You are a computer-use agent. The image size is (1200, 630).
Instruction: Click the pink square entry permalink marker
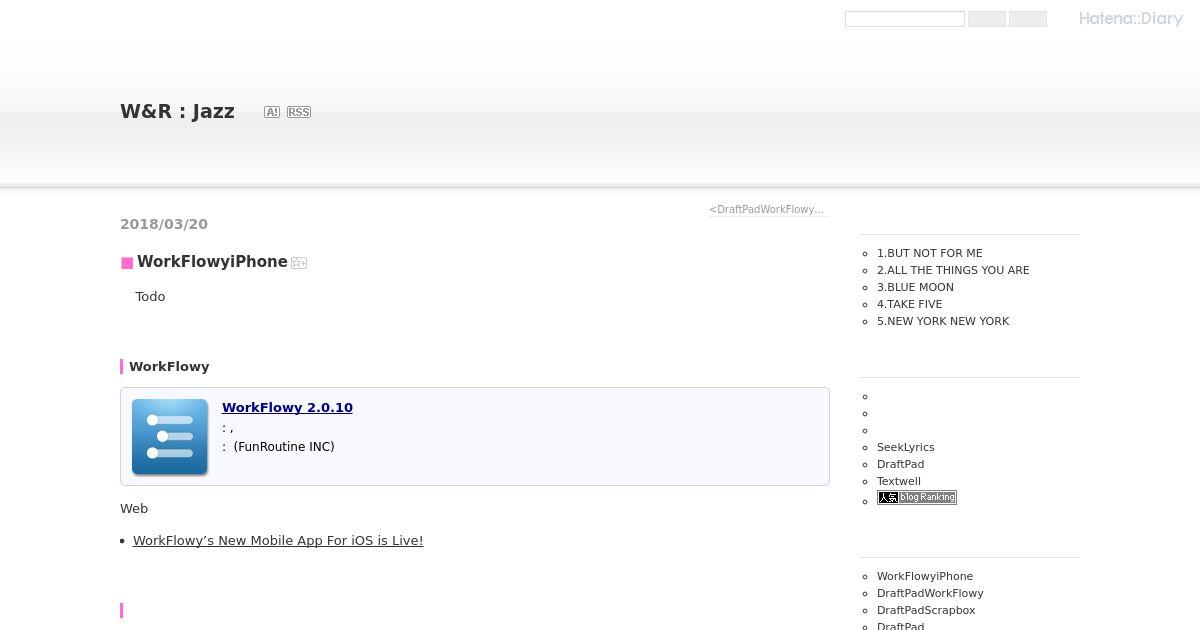click(x=127, y=263)
